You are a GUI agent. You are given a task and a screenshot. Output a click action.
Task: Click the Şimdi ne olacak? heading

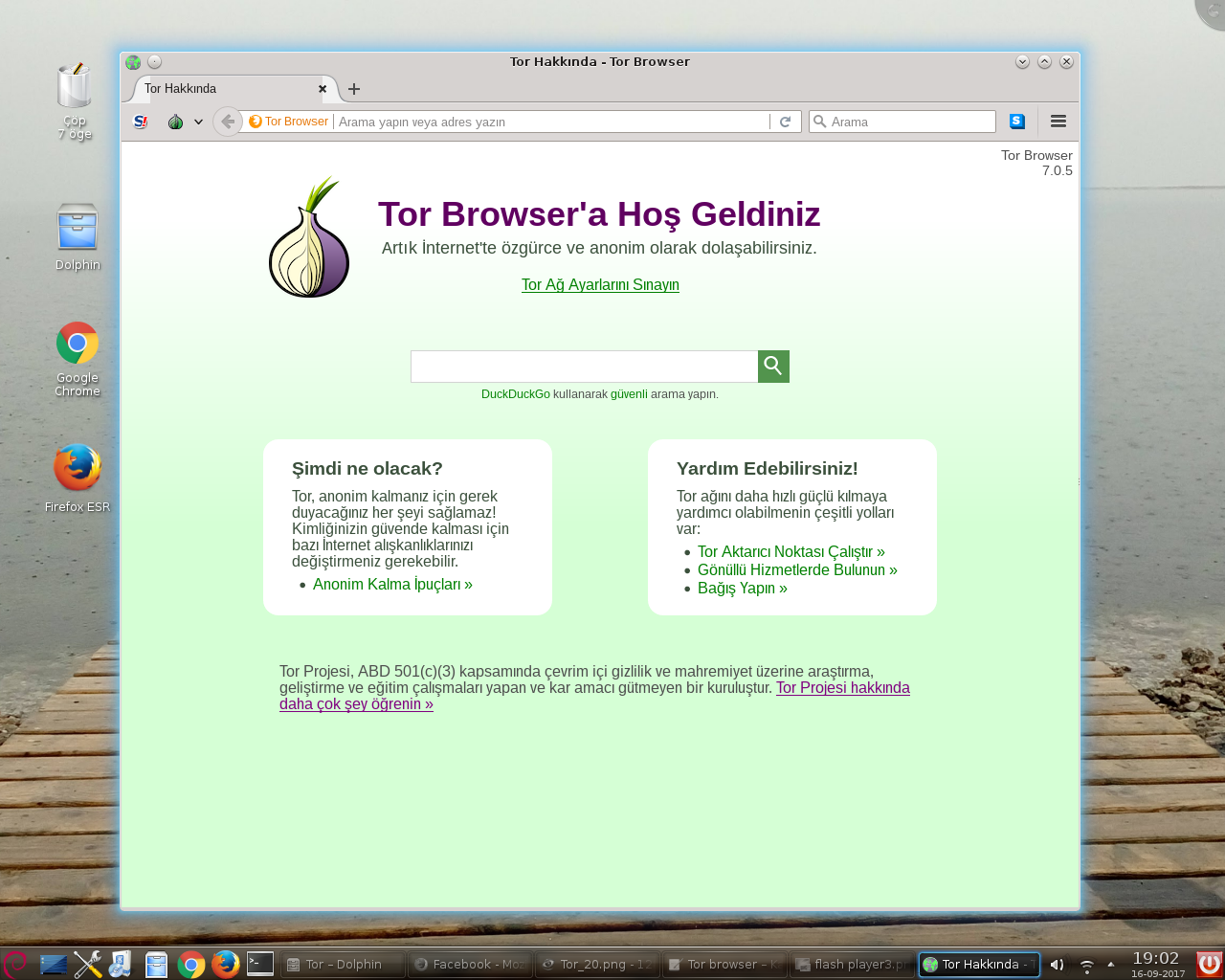(x=367, y=468)
